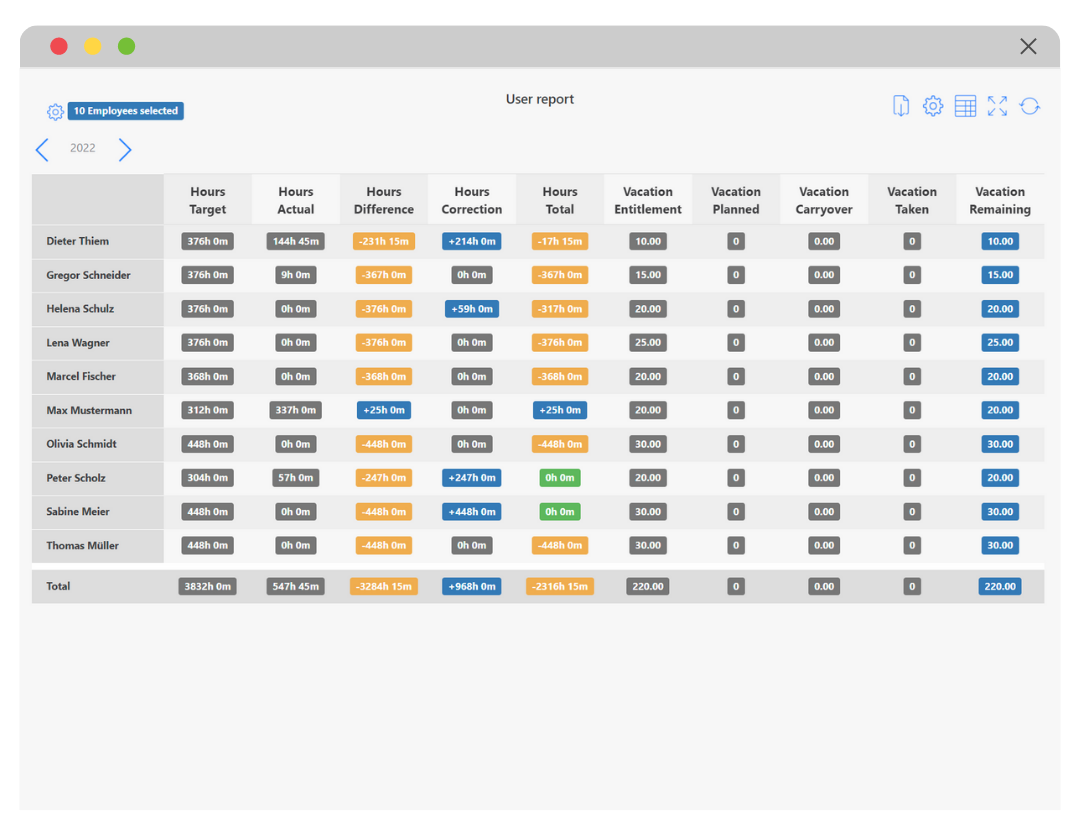Click the 2022 year label
This screenshot has width=1080, height=834.
[83, 148]
